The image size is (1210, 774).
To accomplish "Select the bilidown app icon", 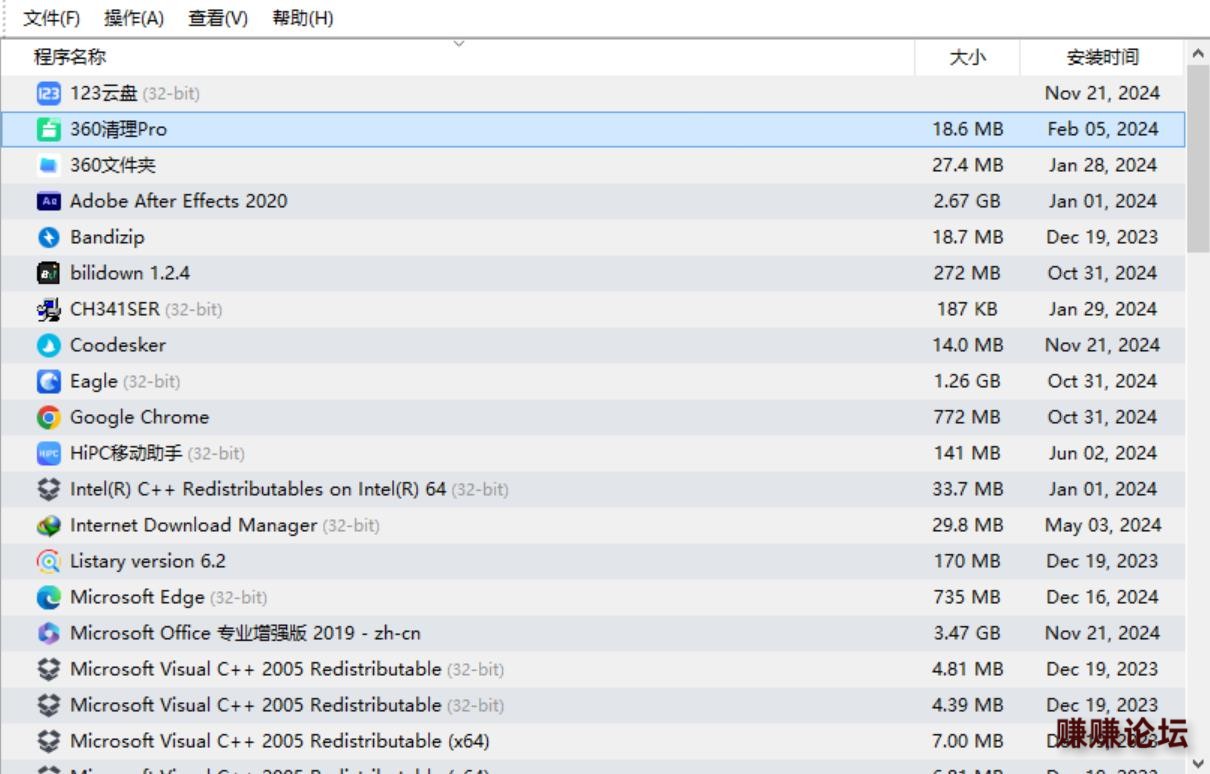I will 48,273.
